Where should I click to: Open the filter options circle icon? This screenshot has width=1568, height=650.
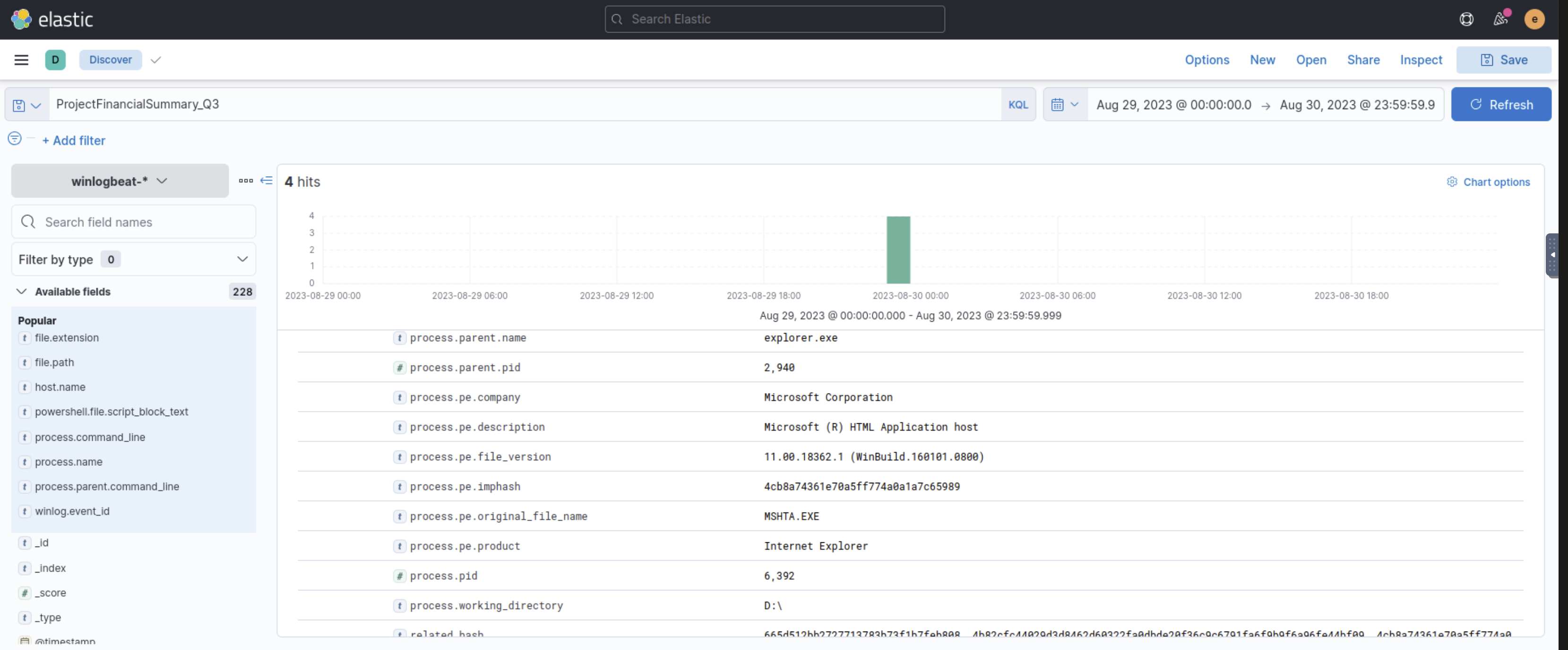coord(15,139)
